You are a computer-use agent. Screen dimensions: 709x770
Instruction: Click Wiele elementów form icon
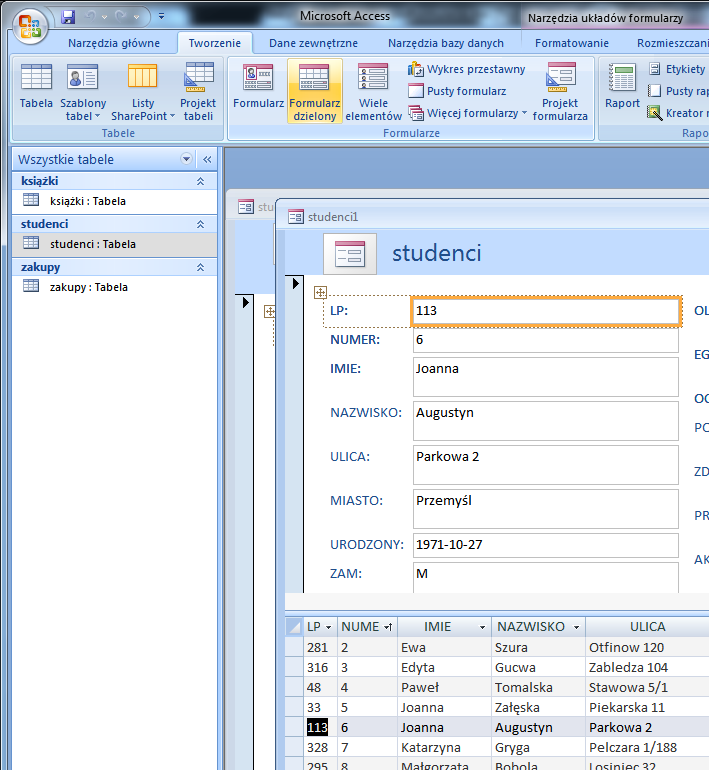373,91
